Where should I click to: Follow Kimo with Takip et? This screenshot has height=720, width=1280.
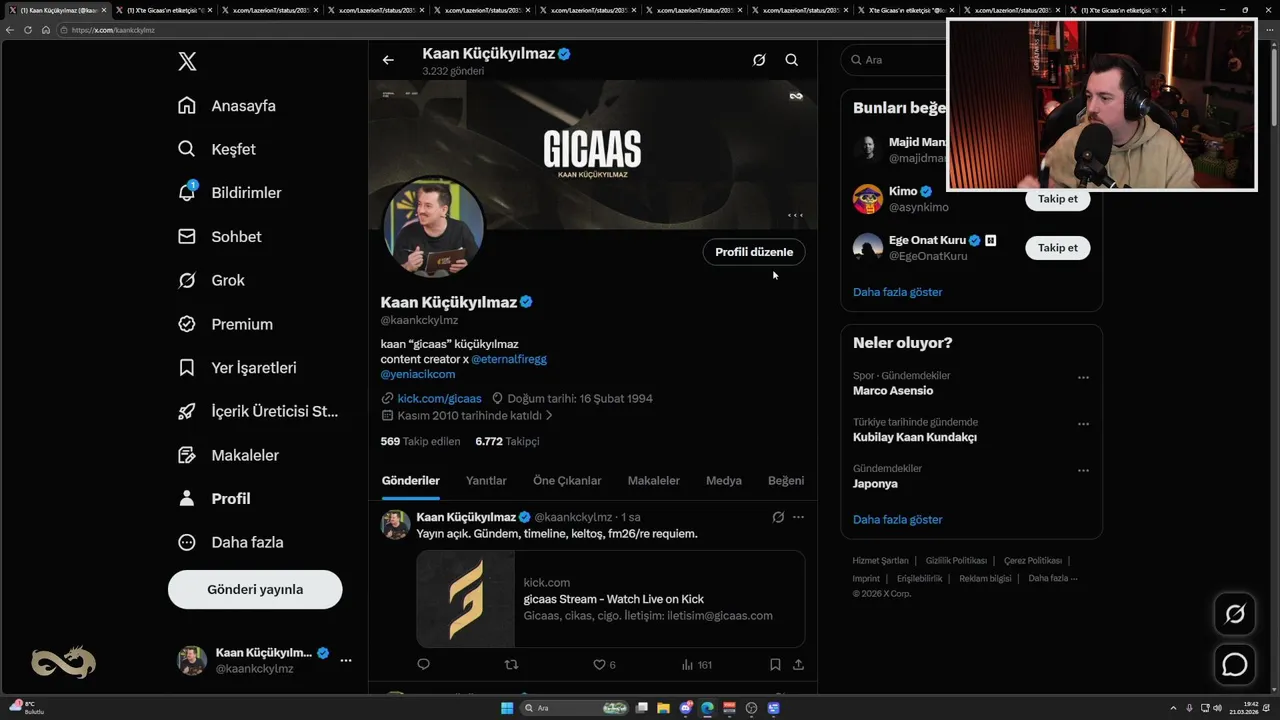tap(1058, 199)
